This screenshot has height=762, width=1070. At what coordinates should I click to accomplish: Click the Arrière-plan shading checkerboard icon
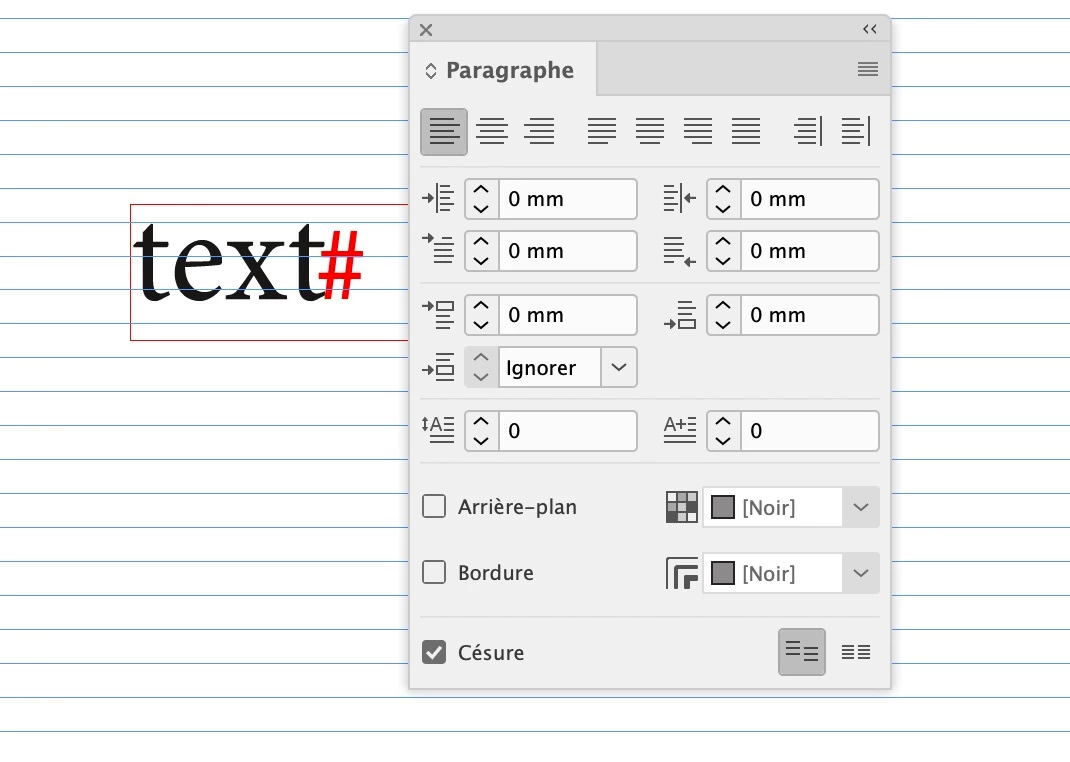click(681, 507)
